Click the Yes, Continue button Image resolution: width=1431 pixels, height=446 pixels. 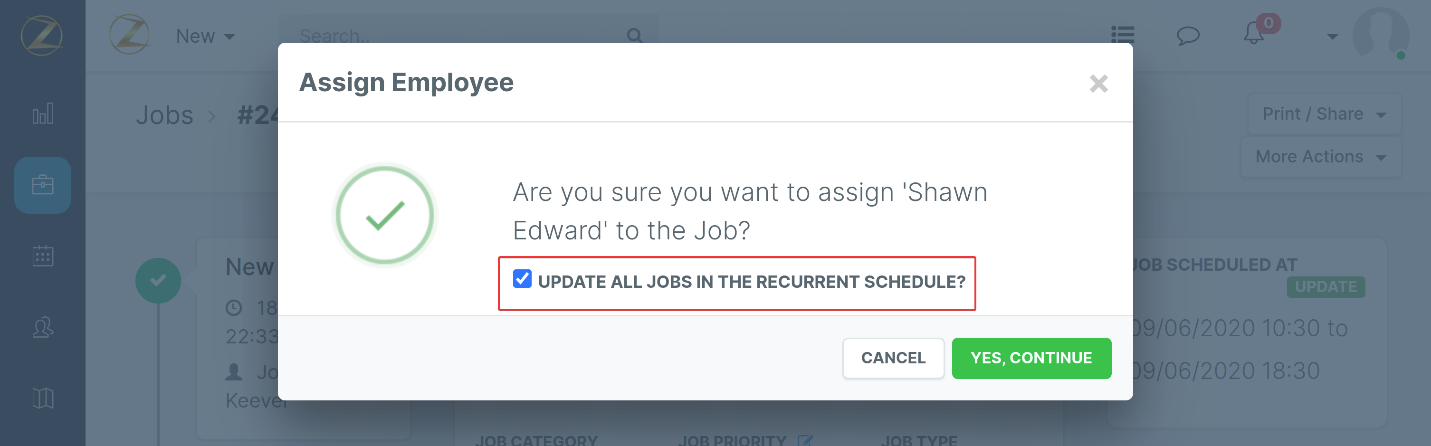(1031, 358)
